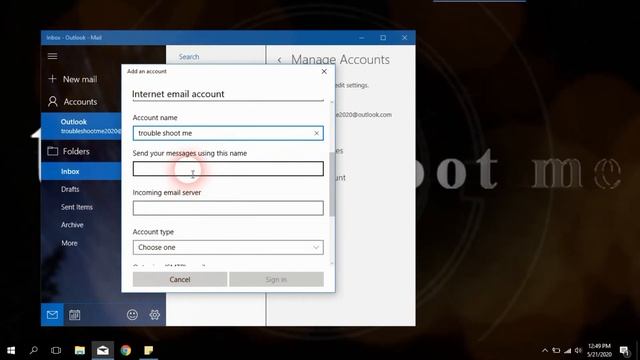The width and height of the screenshot is (640, 360).
Task: Open Mail settings gear icon
Action: point(155,315)
